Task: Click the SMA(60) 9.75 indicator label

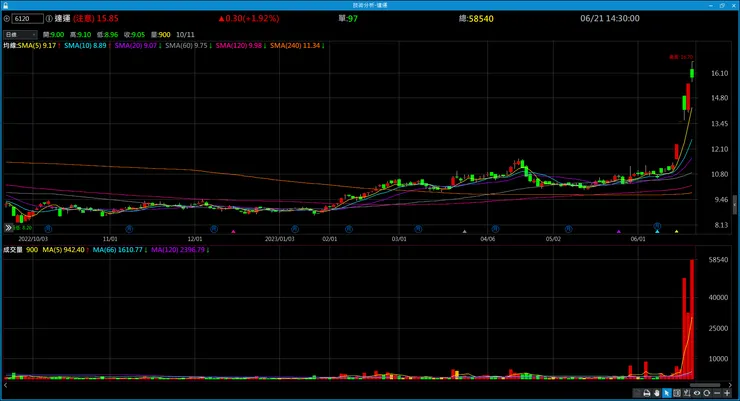Action: tap(188, 46)
